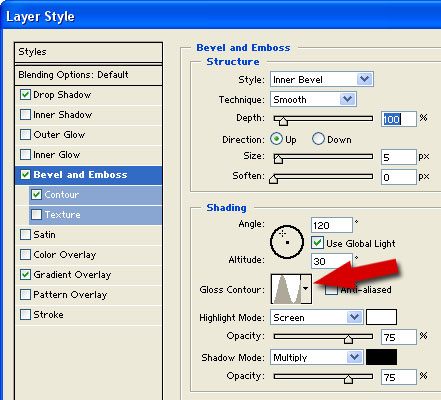Open the Gloss Contour curve thumbnail
441x400 pixels.
point(286,289)
